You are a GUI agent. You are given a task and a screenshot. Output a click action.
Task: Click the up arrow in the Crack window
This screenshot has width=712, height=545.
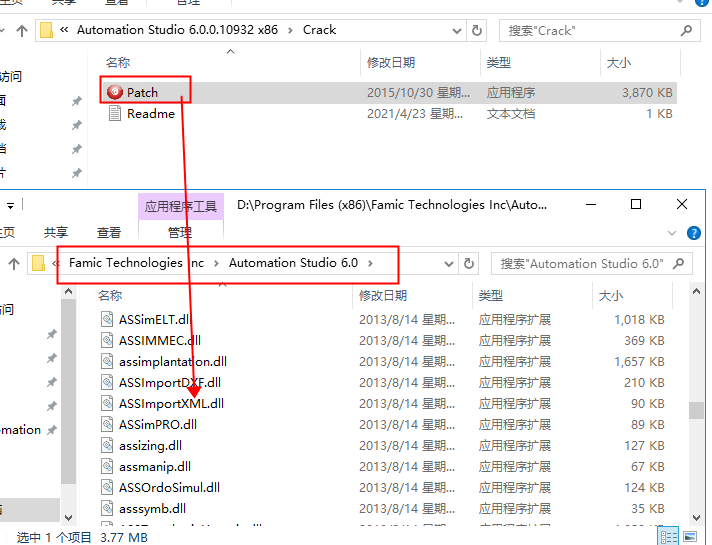21,30
